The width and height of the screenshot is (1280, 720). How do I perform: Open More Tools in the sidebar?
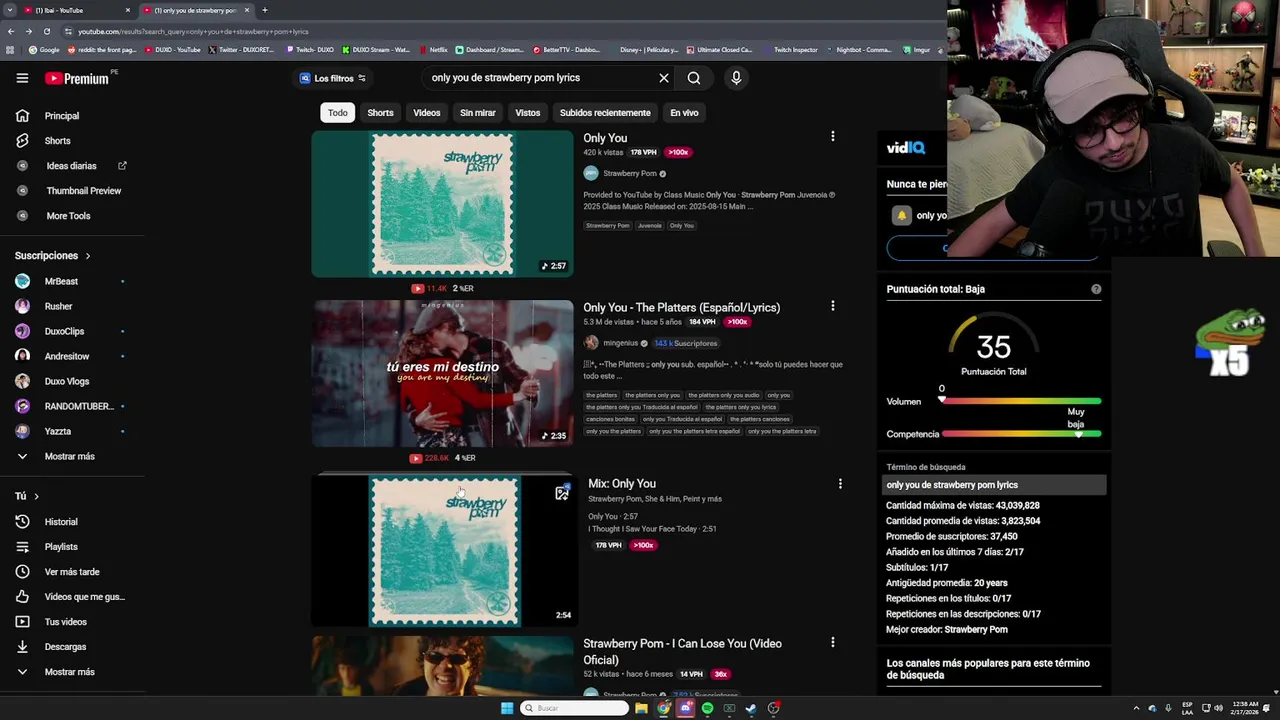pyautogui.click(x=70, y=216)
